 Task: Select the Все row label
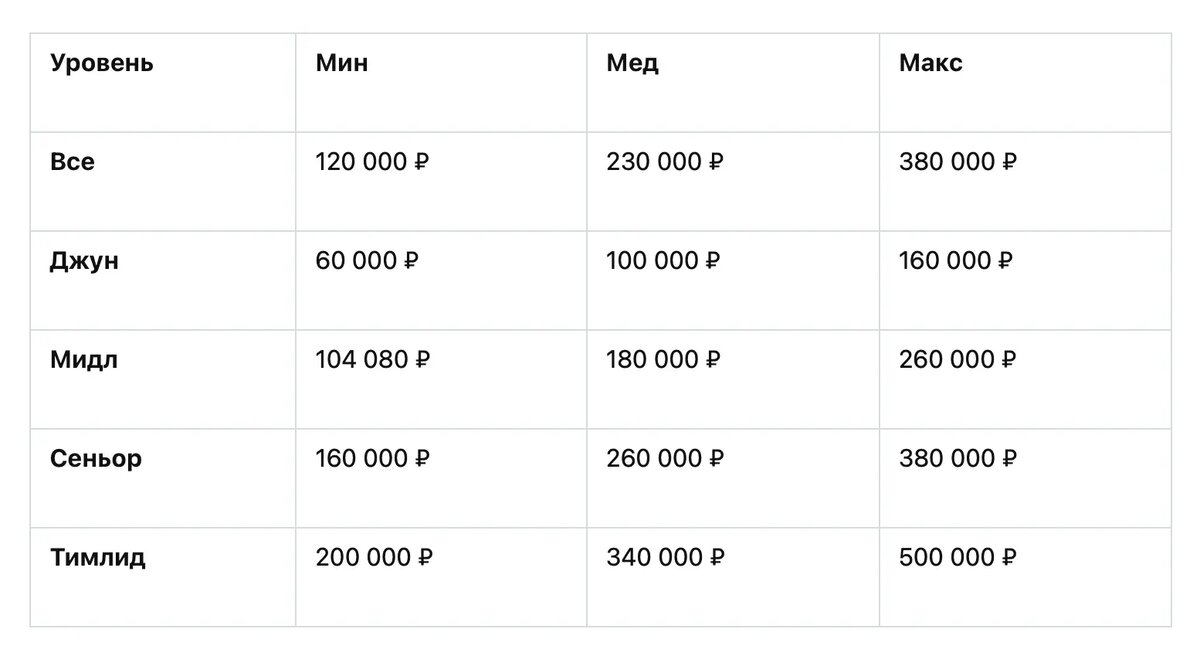point(72,162)
